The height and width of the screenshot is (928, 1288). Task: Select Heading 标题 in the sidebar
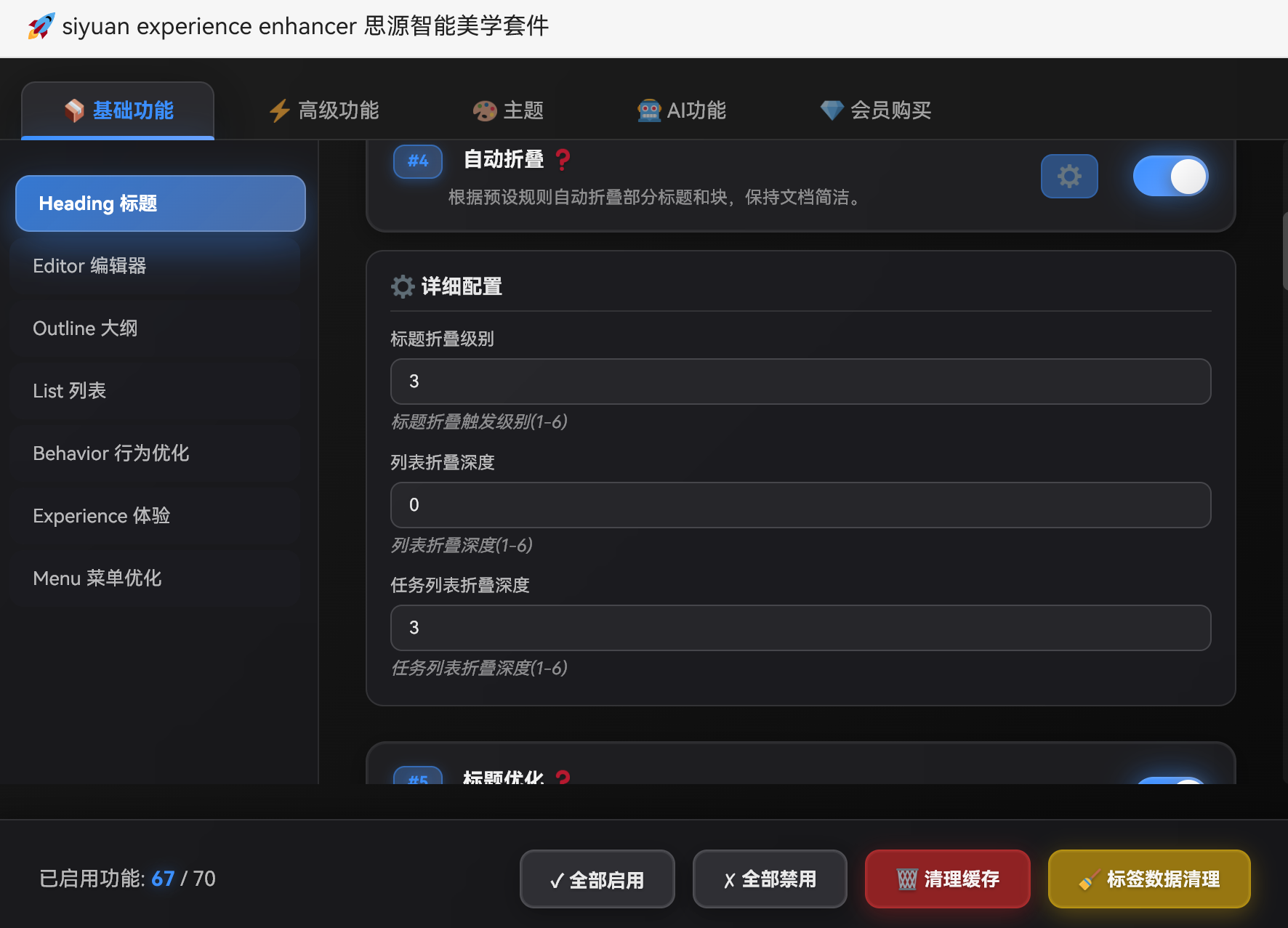tap(161, 203)
